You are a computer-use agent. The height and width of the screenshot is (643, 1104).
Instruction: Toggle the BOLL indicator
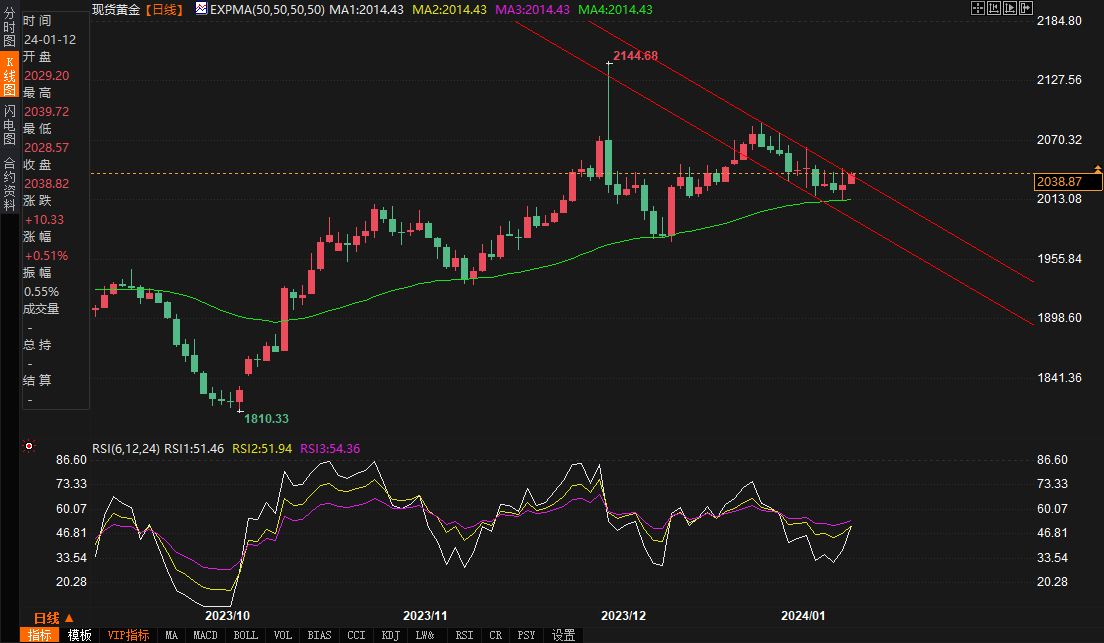coord(245,635)
